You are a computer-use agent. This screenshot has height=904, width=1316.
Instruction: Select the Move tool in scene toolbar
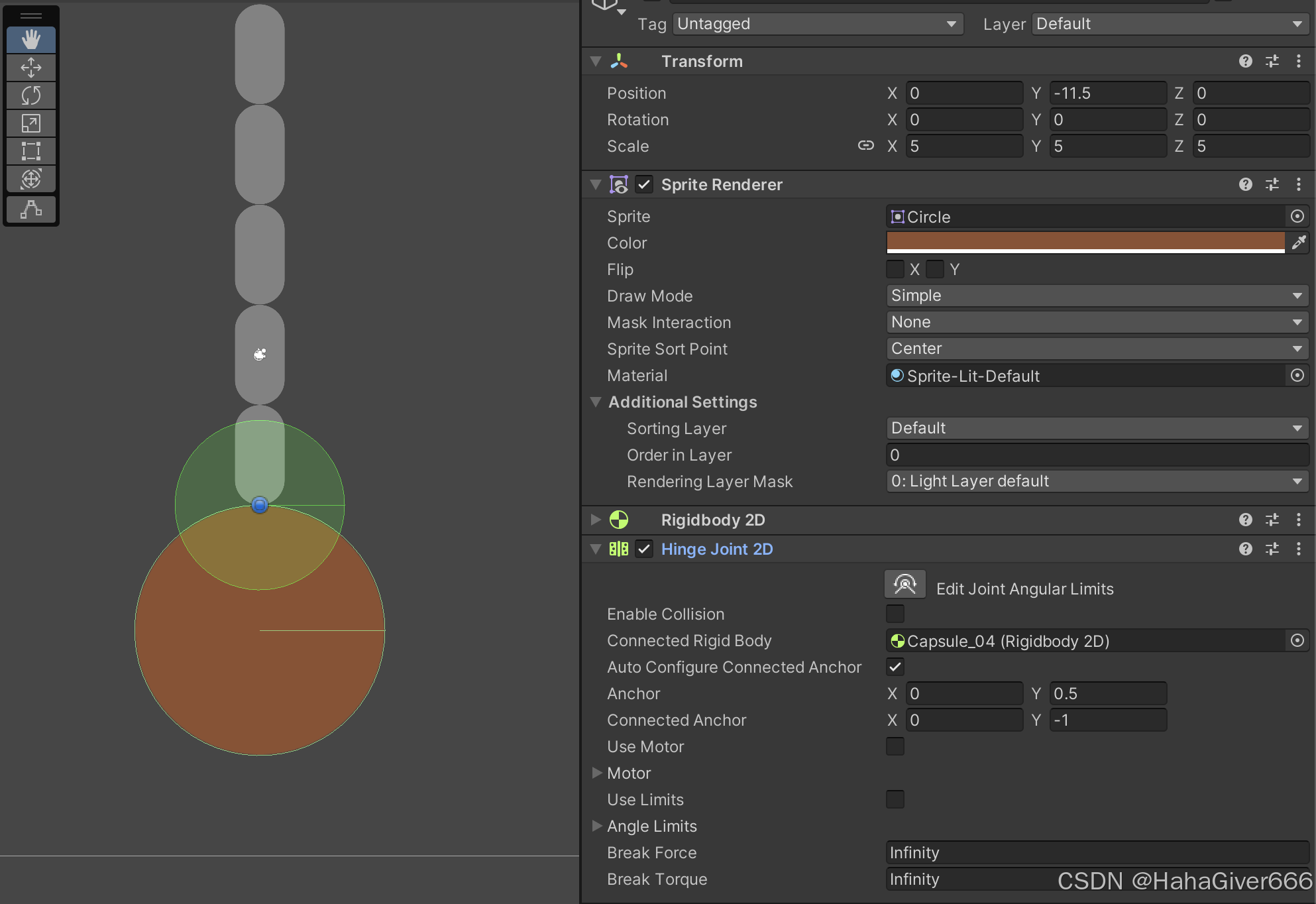30,68
